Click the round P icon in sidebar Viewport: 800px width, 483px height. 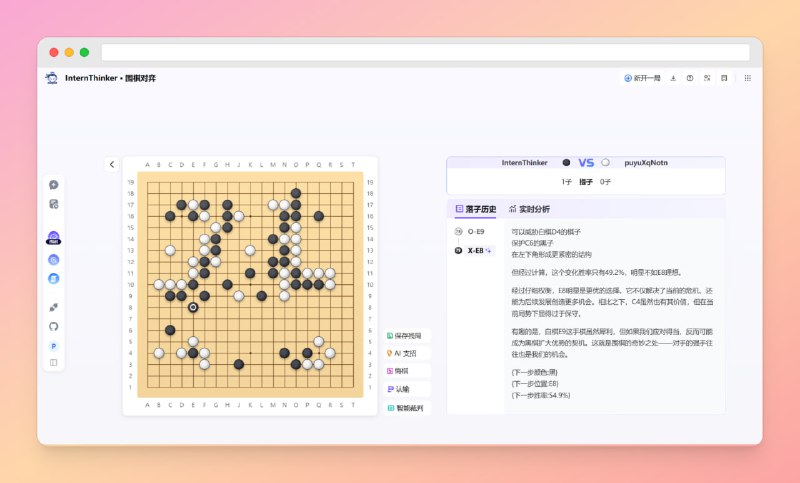point(54,346)
